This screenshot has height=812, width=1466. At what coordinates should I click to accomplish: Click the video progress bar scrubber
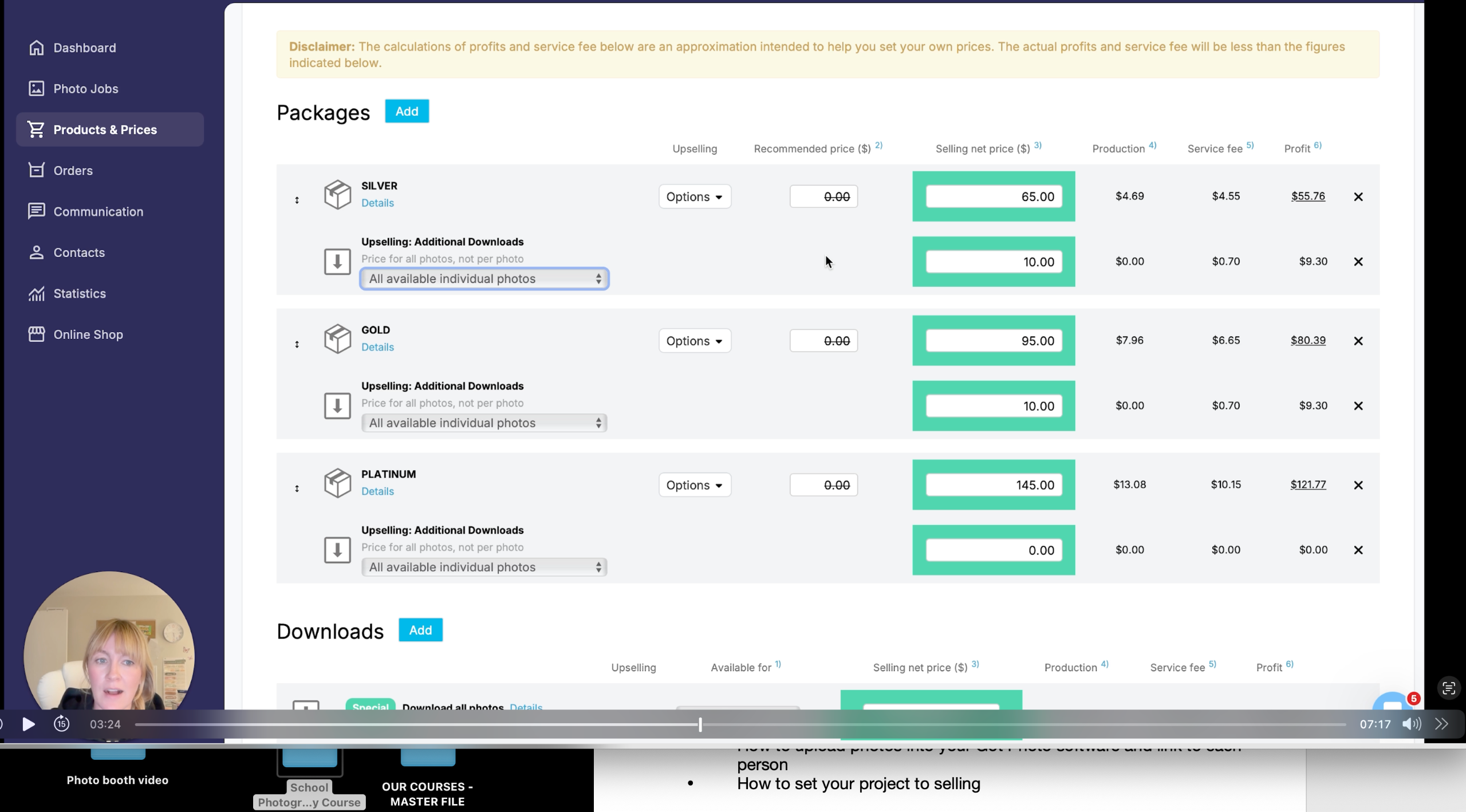point(700,724)
